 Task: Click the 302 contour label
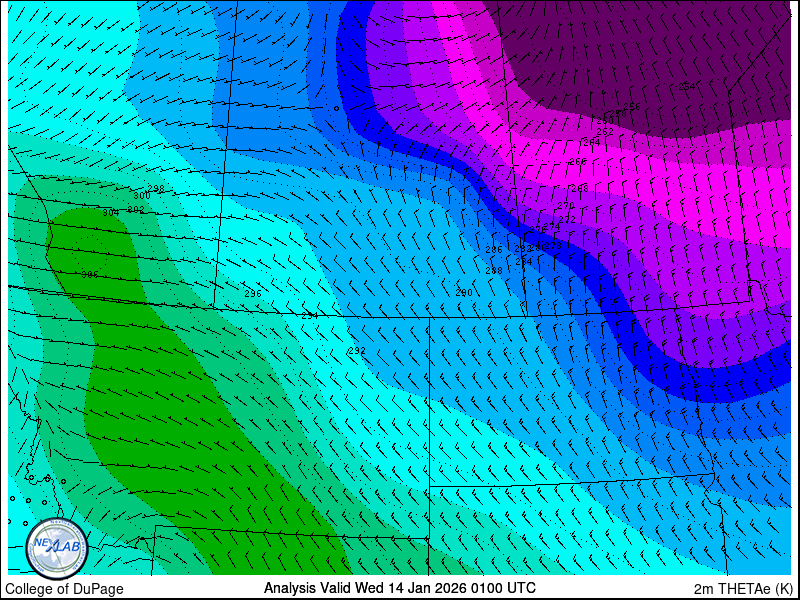(136, 210)
